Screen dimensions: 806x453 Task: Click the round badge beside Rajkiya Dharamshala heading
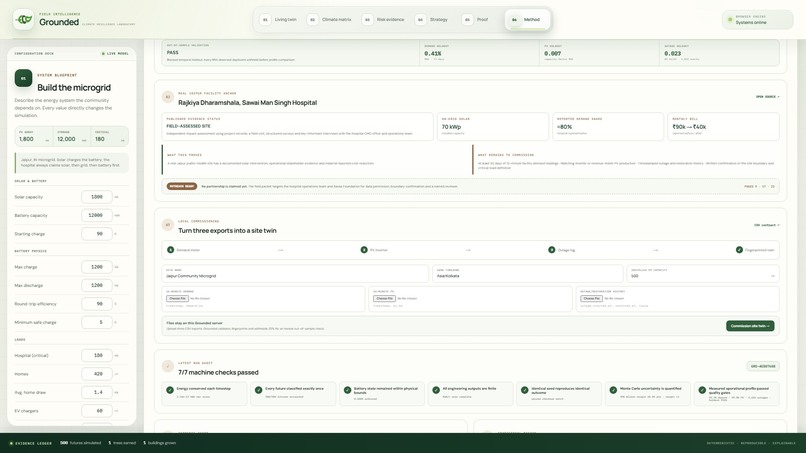pyautogui.click(x=168, y=97)
